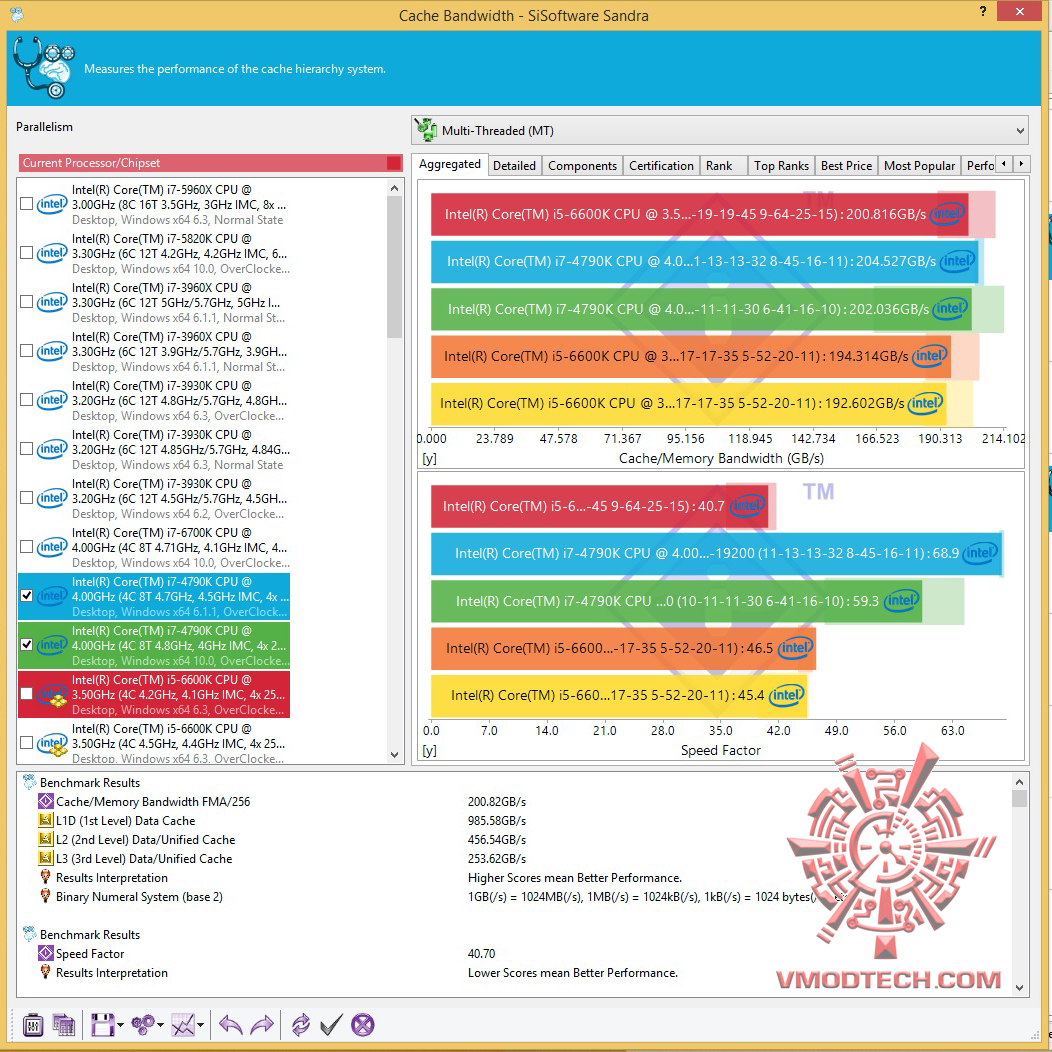The height and width of the screenshot is (1052, 1052).
Task: Check the i7-5820K processor checkbox
Action: point(27,252)
